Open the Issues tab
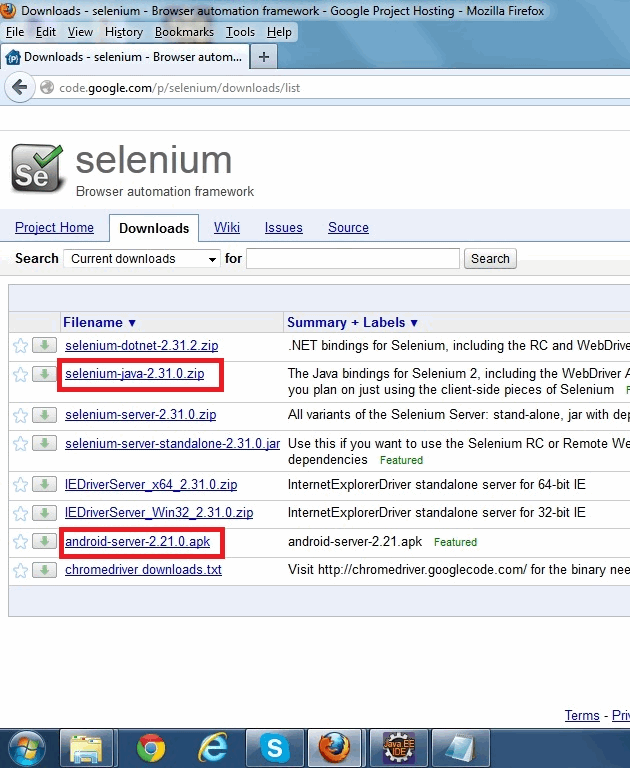This screenshot has height=768, width=630. pyautogui.click(x=284, y=227)
